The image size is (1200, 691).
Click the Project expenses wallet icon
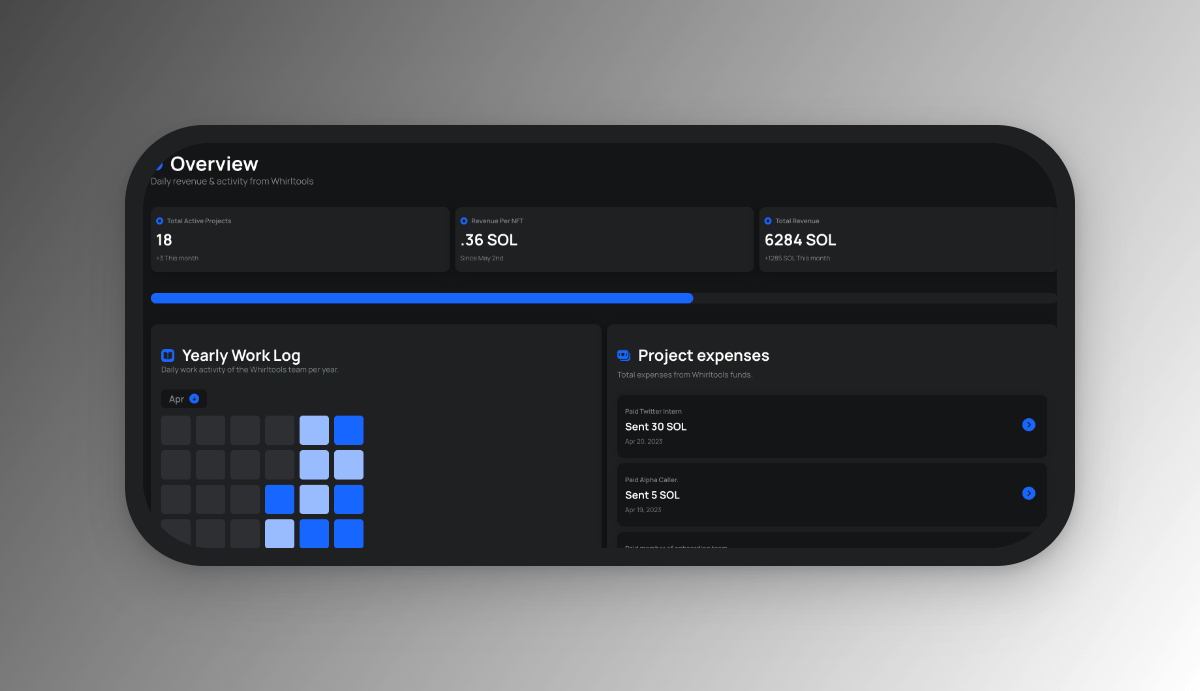coord(624,356)
